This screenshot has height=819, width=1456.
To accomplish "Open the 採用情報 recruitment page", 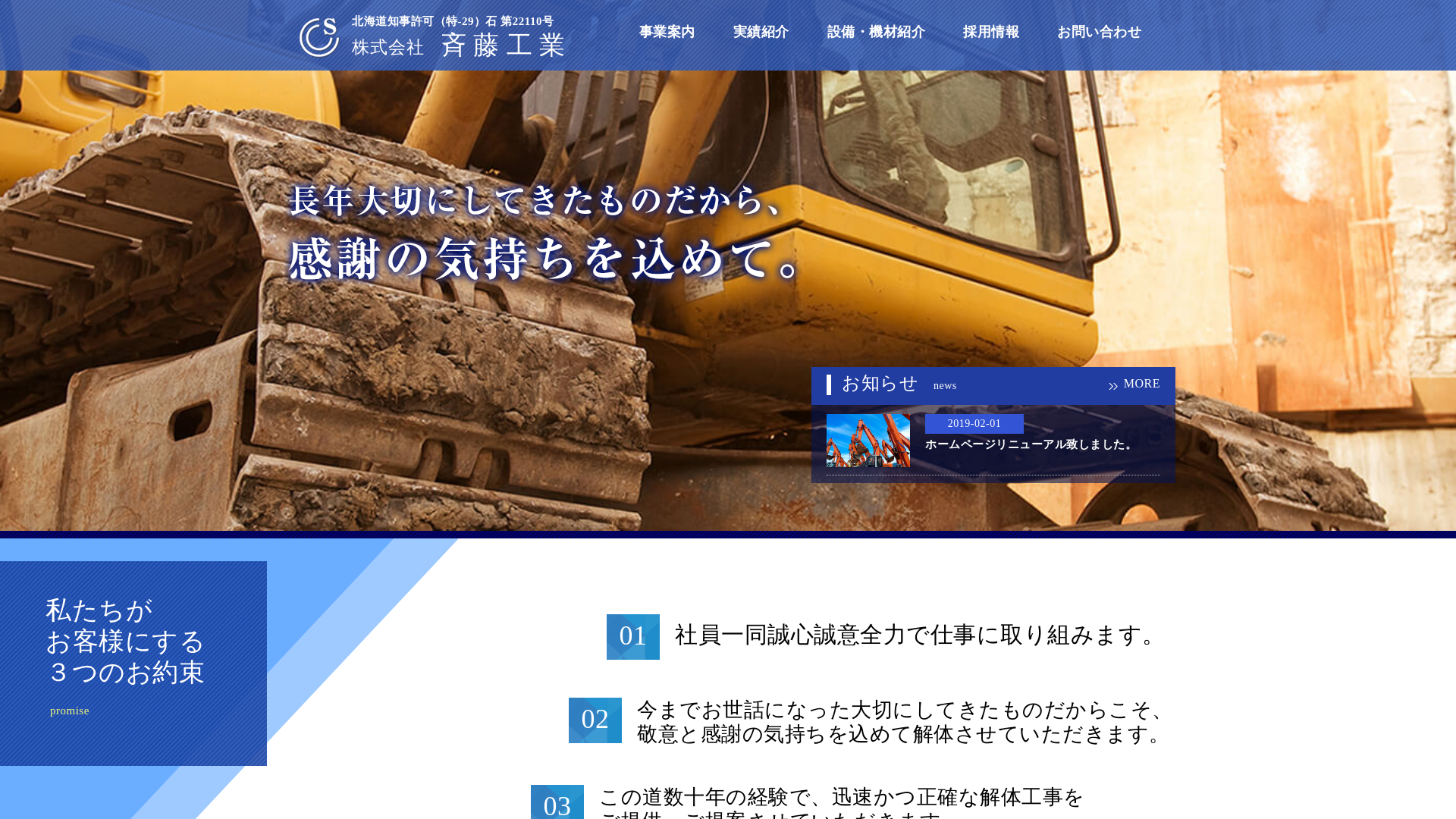I will pyautogui.click(x=990, y=33).
